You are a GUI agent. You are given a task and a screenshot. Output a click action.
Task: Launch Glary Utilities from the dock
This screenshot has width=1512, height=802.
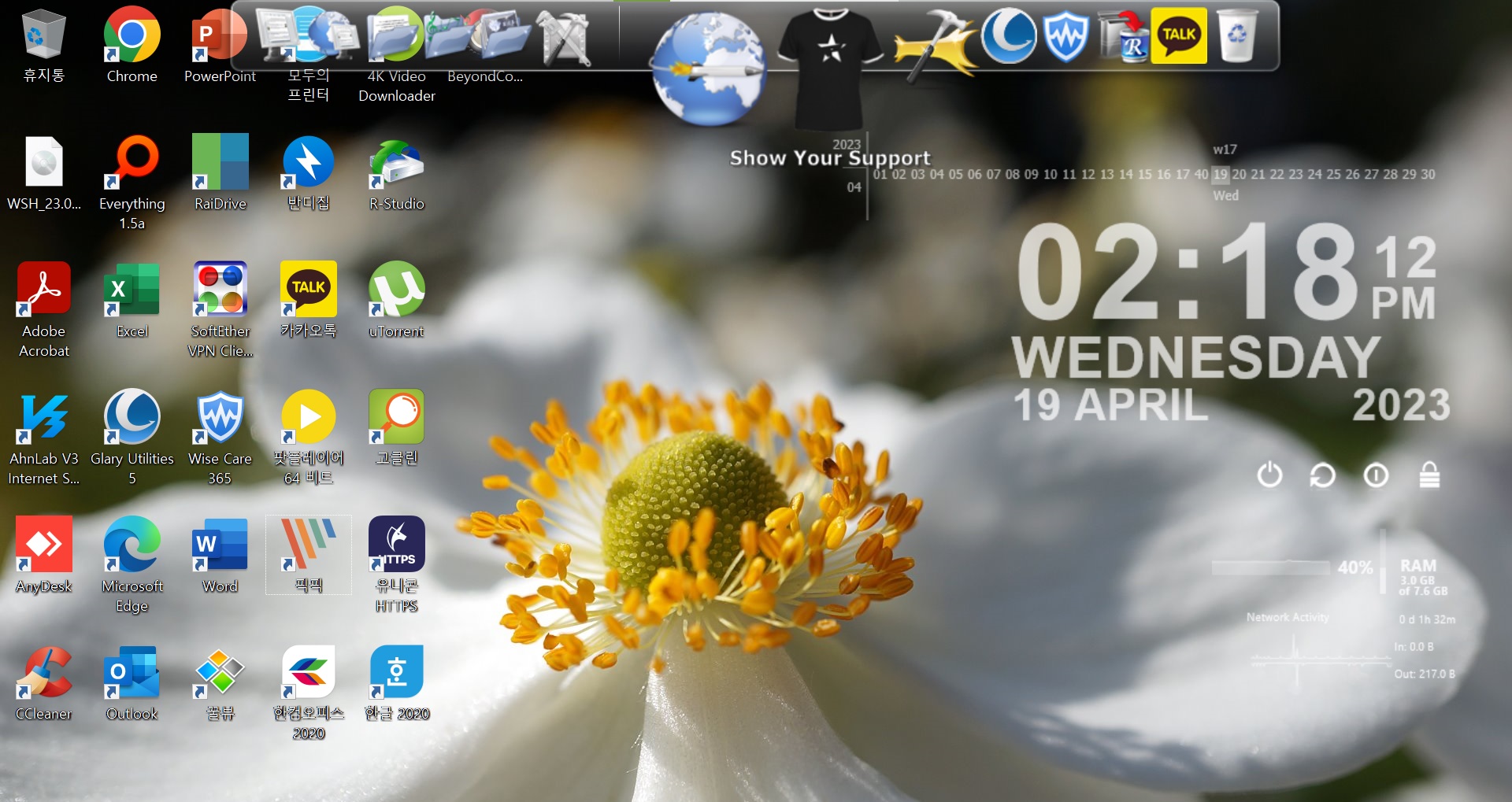pyautogui.click(x=1009, y=35)
